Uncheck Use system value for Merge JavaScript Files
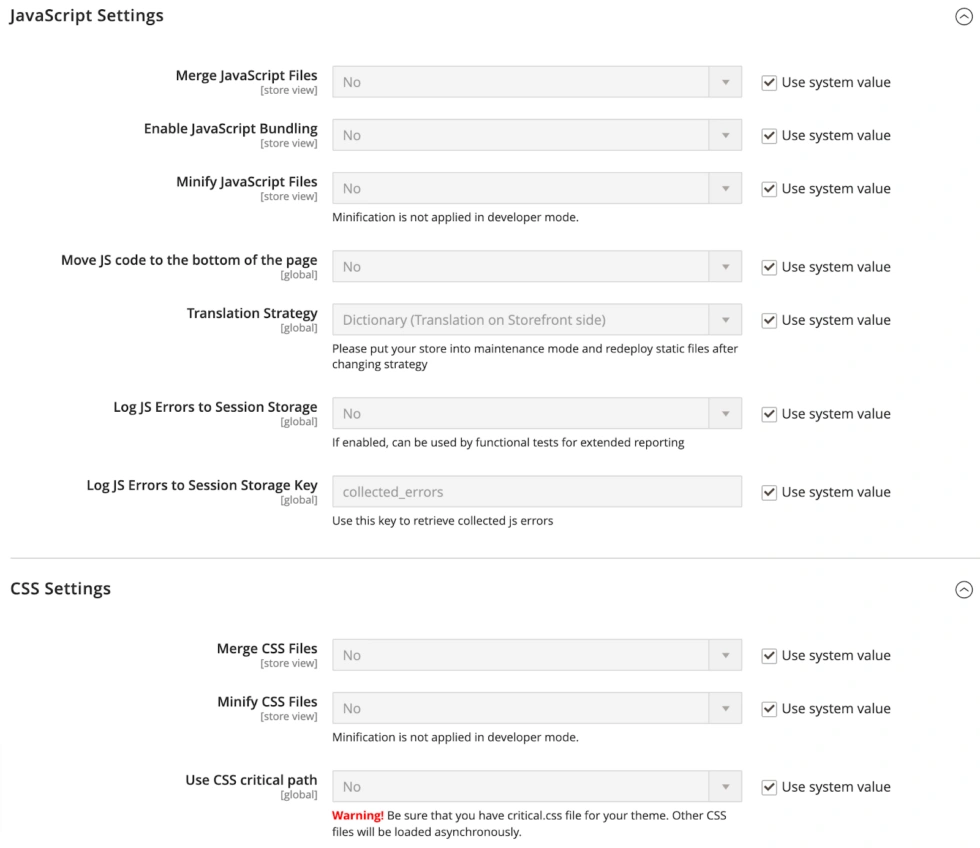 (x=769, y=82)
